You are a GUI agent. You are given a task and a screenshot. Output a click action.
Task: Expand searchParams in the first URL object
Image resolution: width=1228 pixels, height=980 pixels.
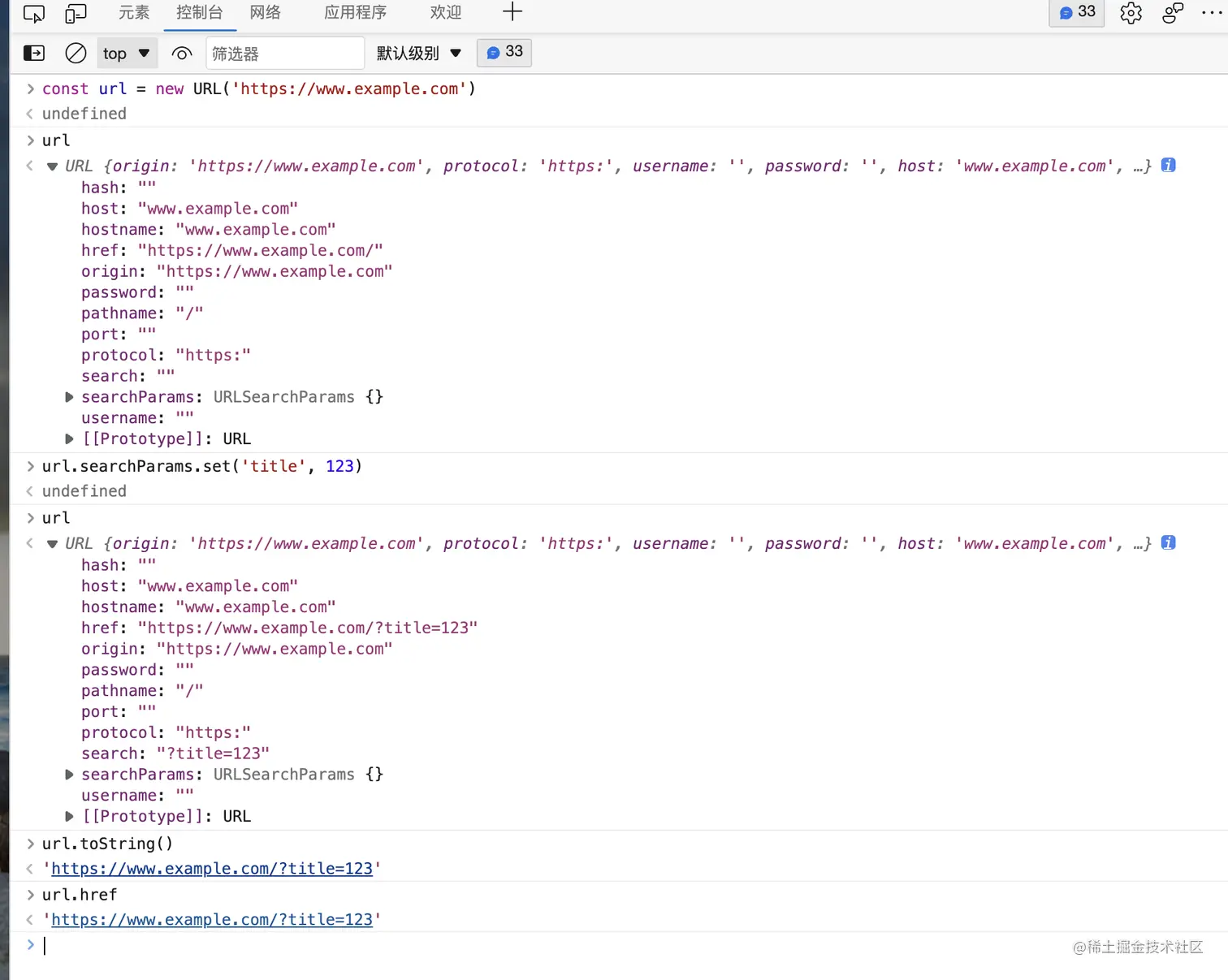69,397
